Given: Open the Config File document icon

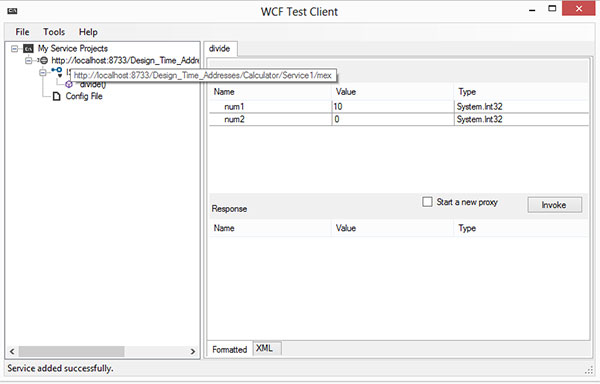Looking at the screenshot, I should click(x=56, y=96).
